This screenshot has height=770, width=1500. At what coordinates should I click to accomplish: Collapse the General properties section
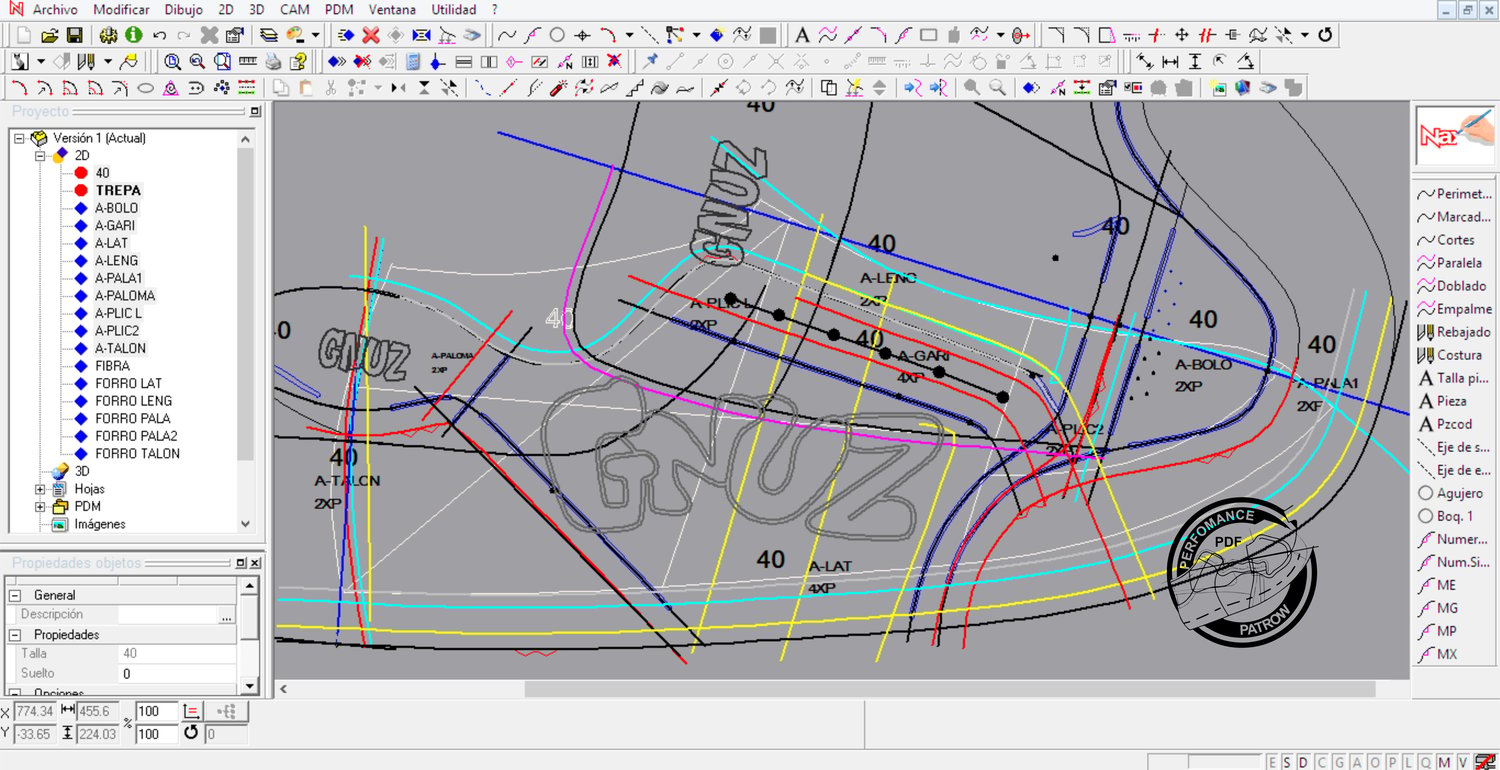tap(16, 595)
